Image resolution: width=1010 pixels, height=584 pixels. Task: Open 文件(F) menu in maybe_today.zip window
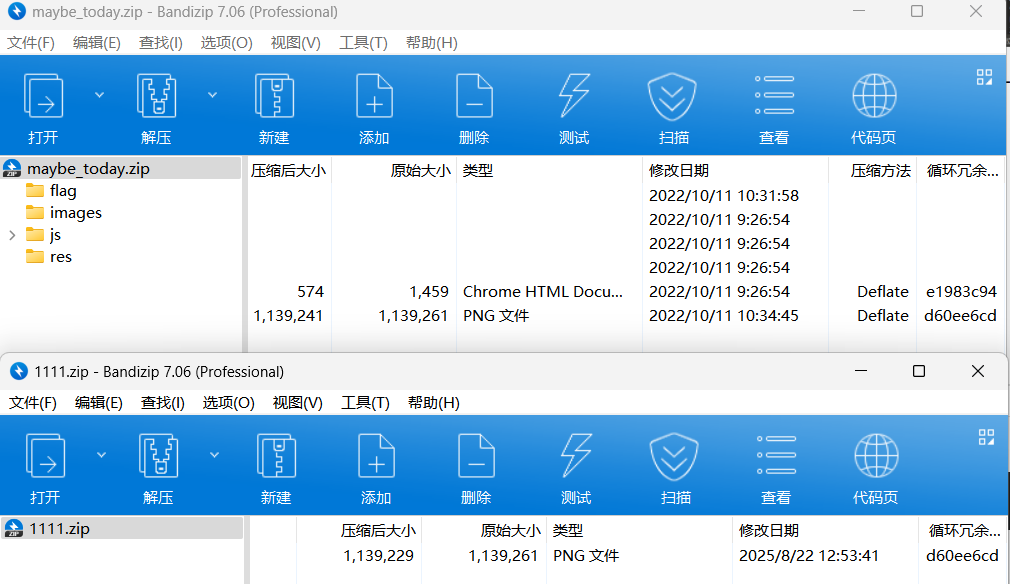coord(31,43)
